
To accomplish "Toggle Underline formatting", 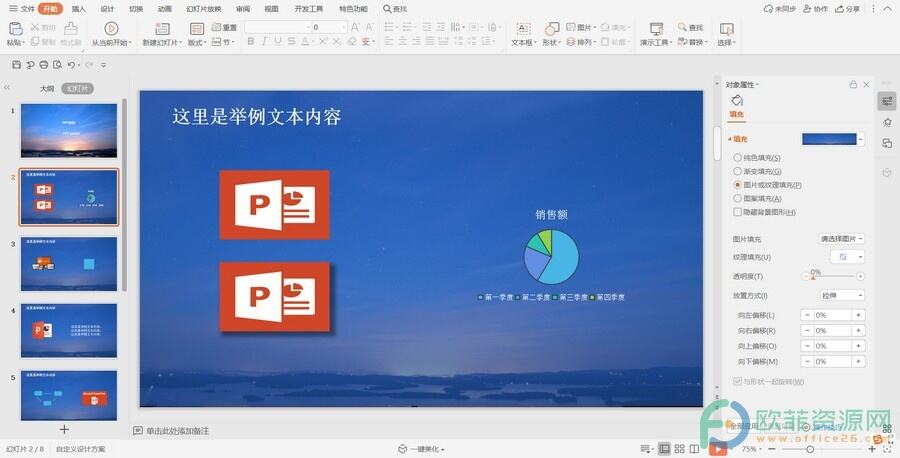I will click(278, 41).
